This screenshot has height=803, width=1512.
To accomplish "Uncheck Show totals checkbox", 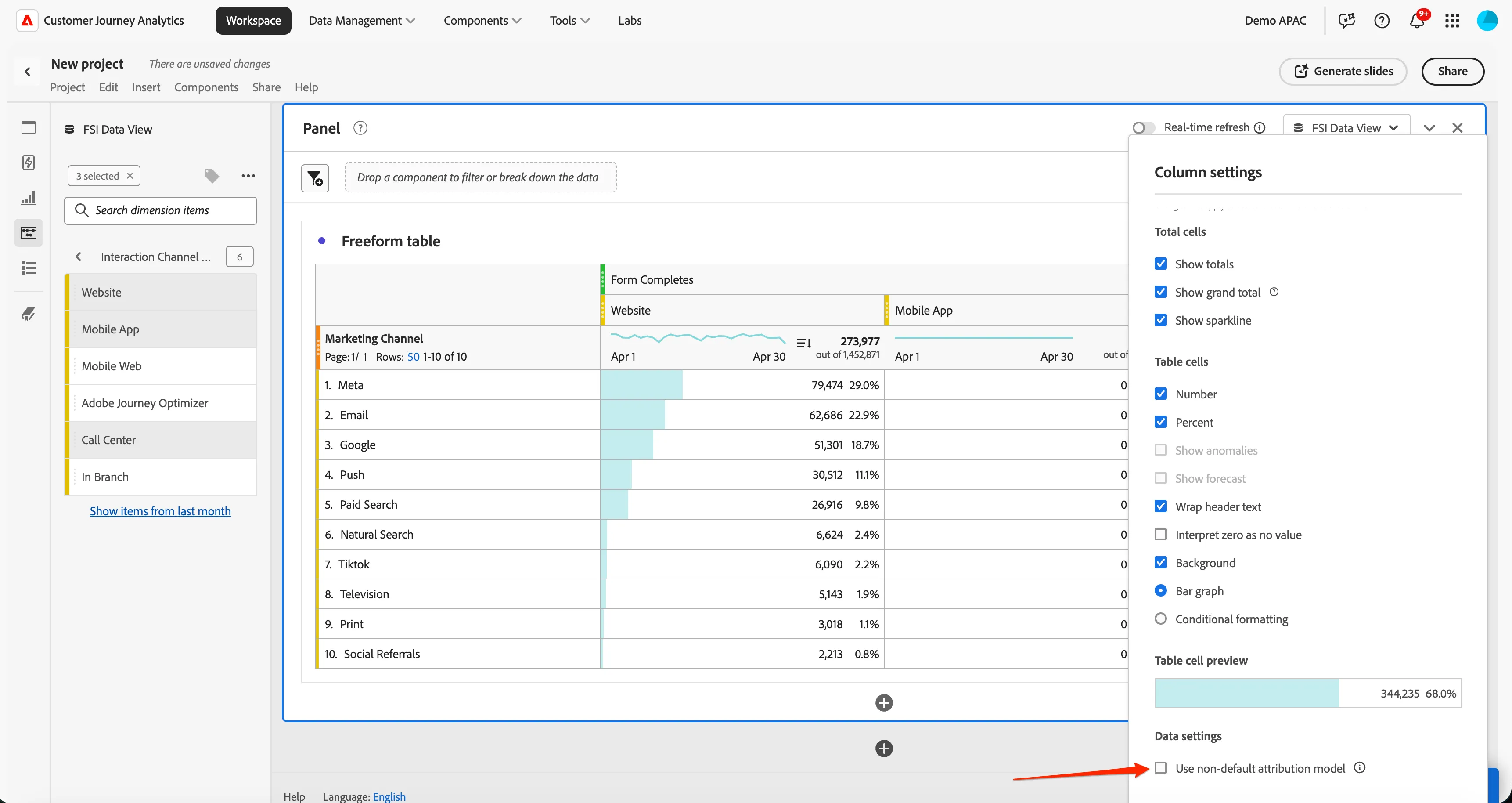I will [x=1160, y=264].
